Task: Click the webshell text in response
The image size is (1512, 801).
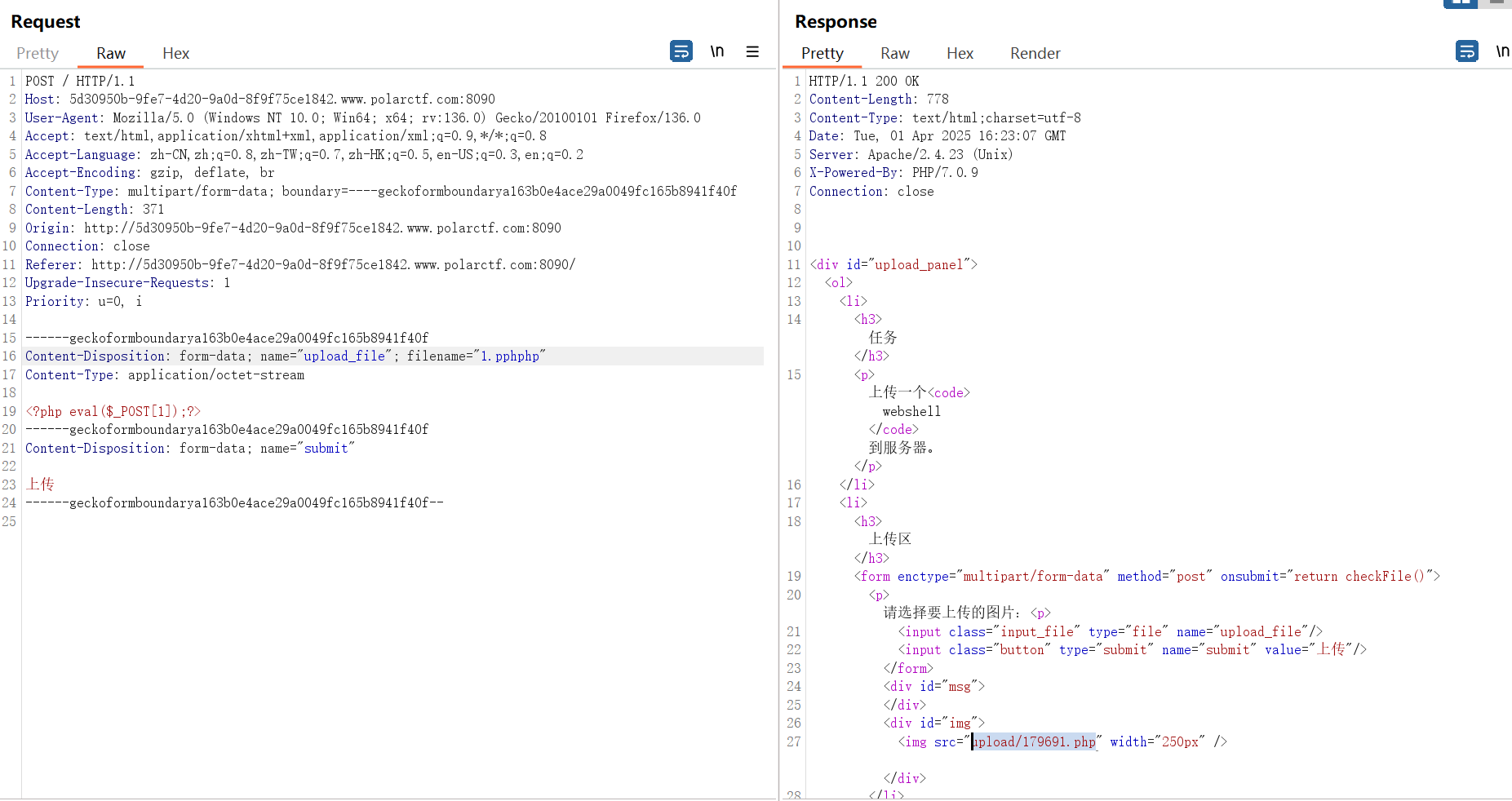Action: pyautogui.click(x=911, y=411)
